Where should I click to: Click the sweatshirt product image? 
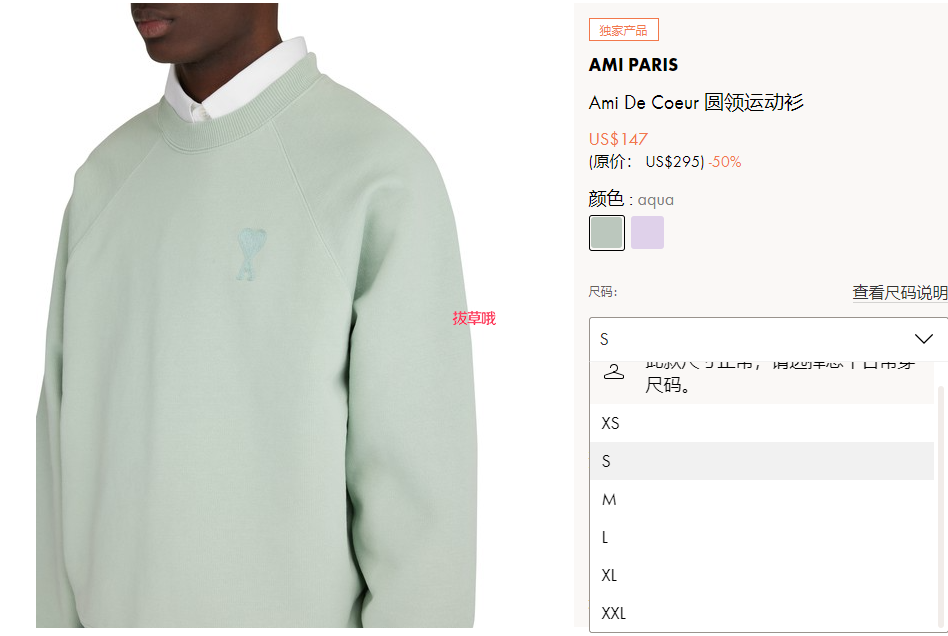tap(256, 316)
